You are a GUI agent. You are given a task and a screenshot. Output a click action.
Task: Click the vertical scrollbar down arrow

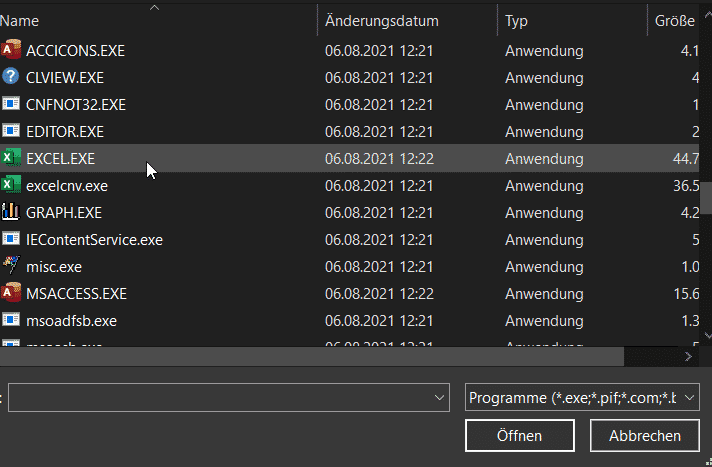click(x=707, y=335)
